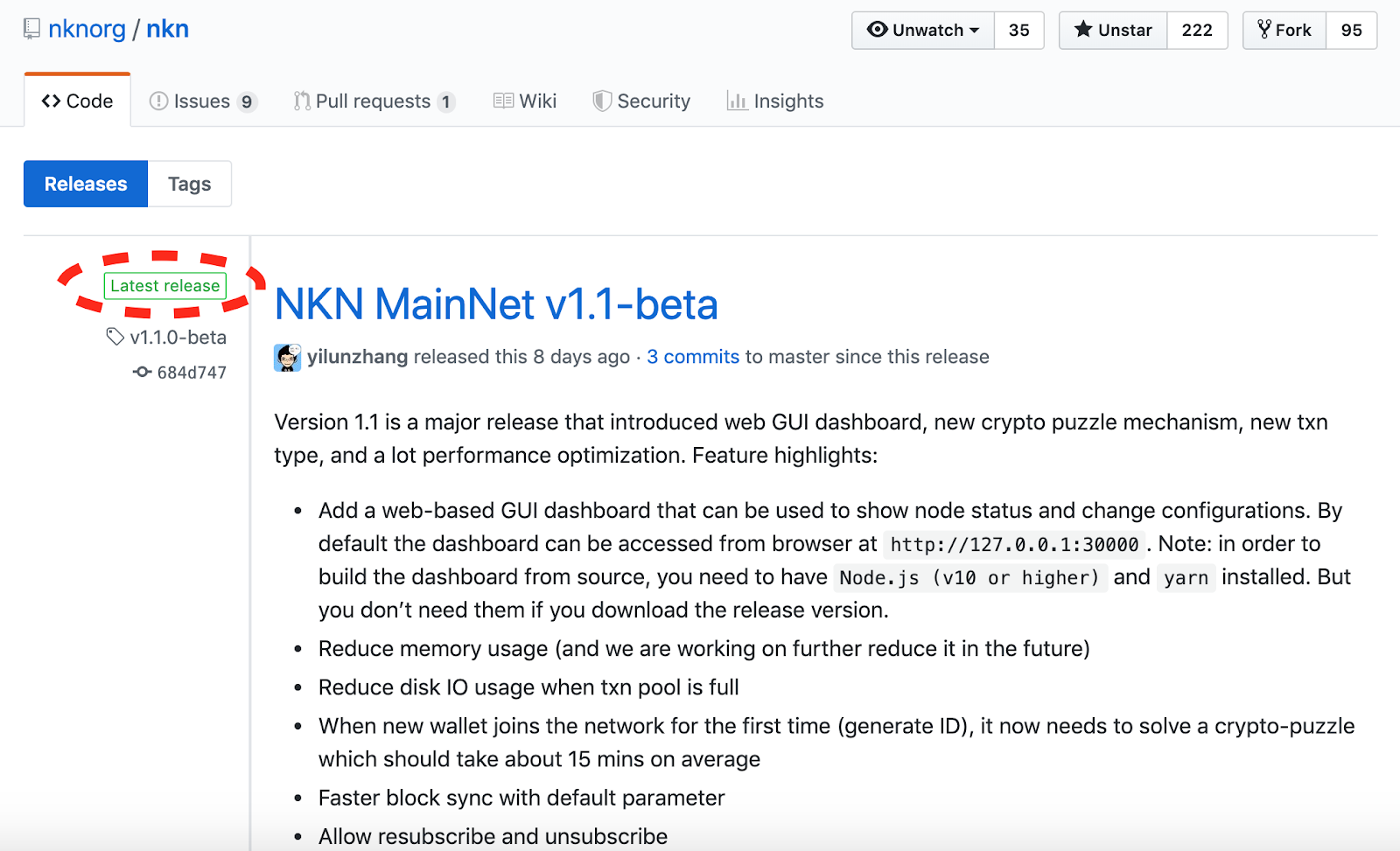Open the Wiki tab
This screenshot has width=1400, height=851.
click(x=525, y=101)
